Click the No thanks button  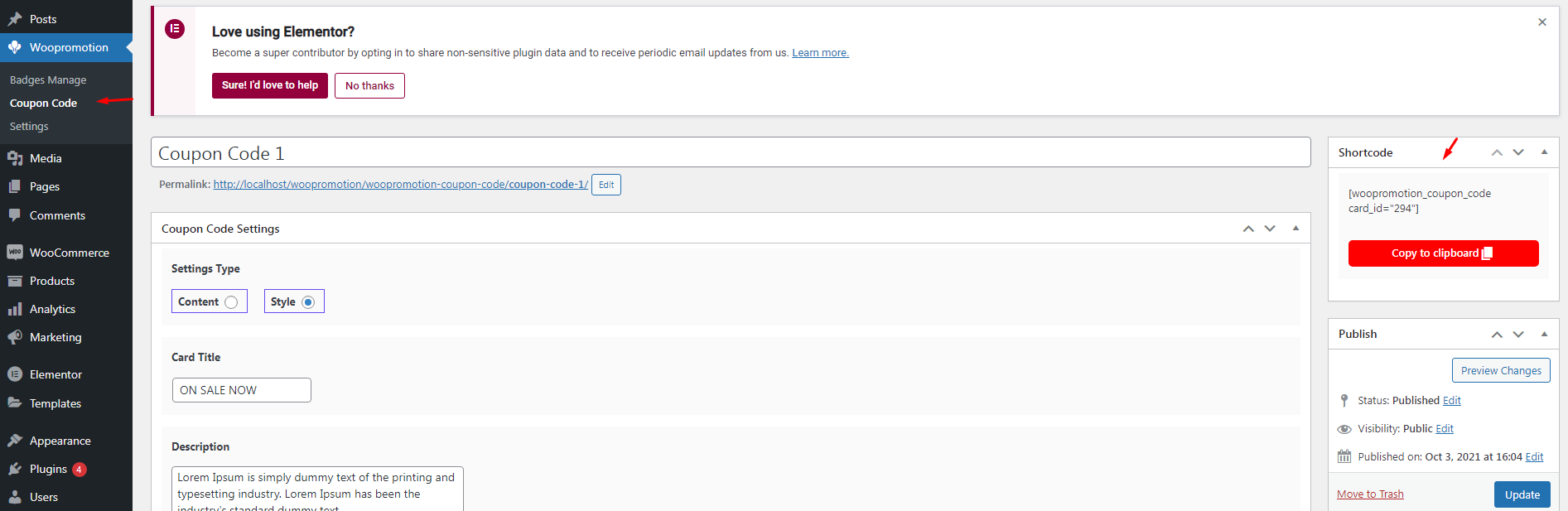click(x=369, y=85)
